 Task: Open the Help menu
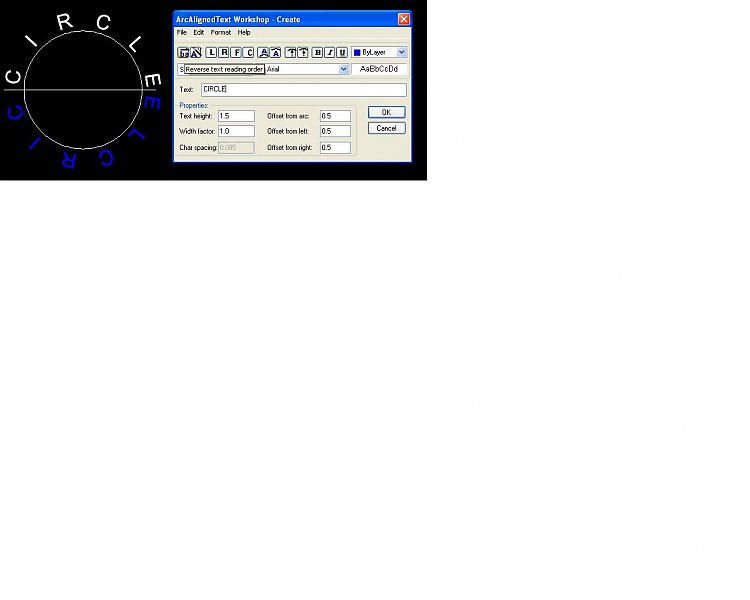pyautogui.click(x=244, y=33)
